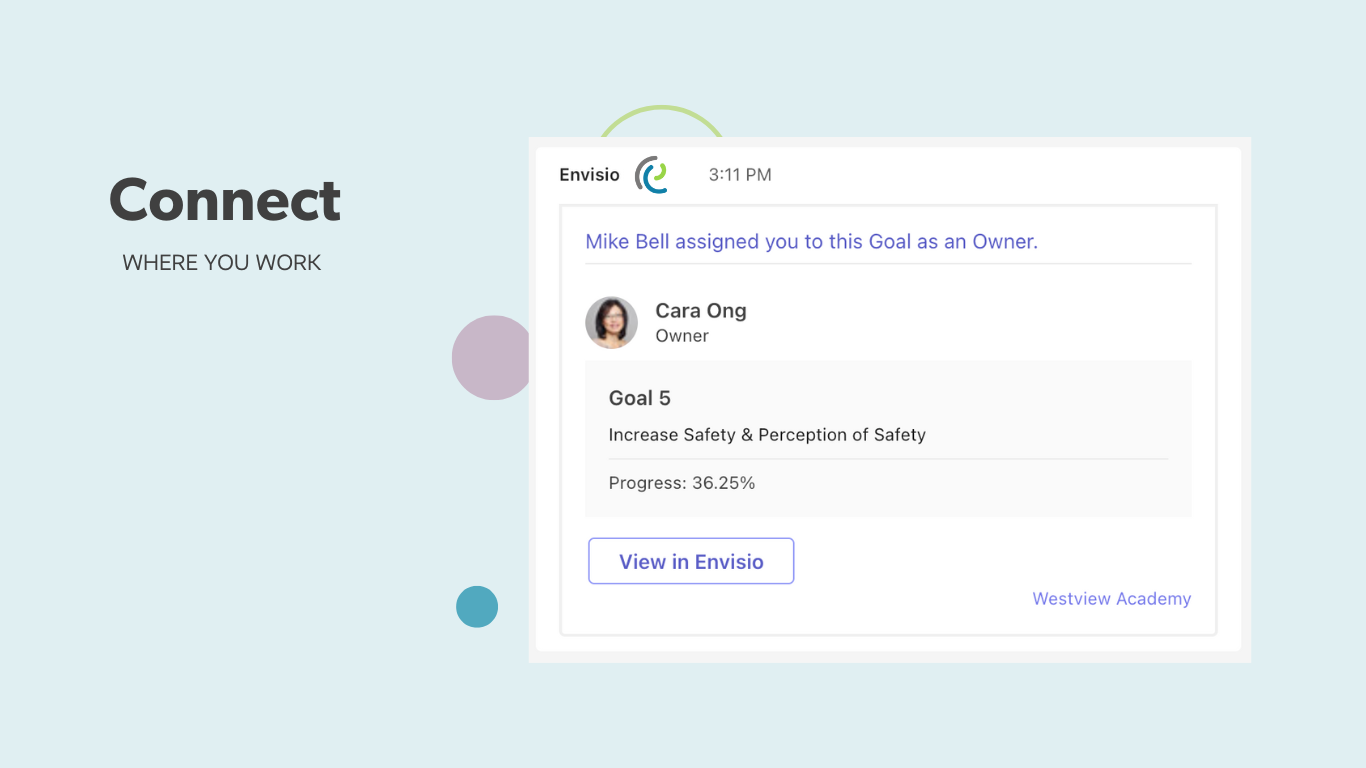The image size is (1366, 768).
Task: Open the Mike Bell assignment notice link
Action: point(811,241)
